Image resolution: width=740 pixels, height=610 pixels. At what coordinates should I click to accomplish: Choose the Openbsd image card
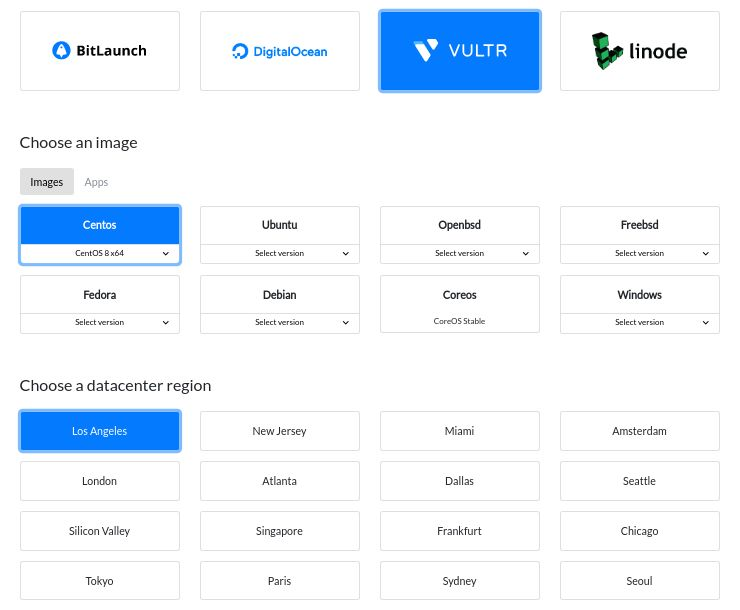(460, 226)
